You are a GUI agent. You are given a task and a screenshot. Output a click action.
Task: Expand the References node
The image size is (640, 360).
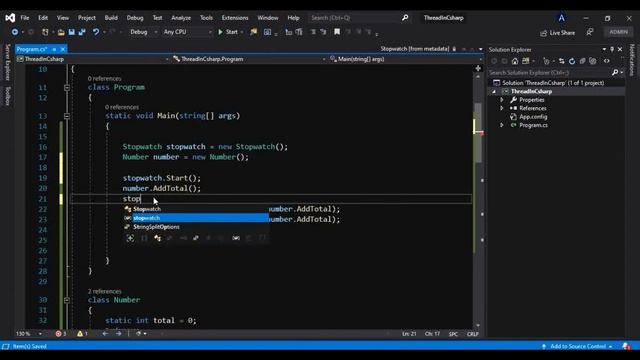(x=502, y=108)
